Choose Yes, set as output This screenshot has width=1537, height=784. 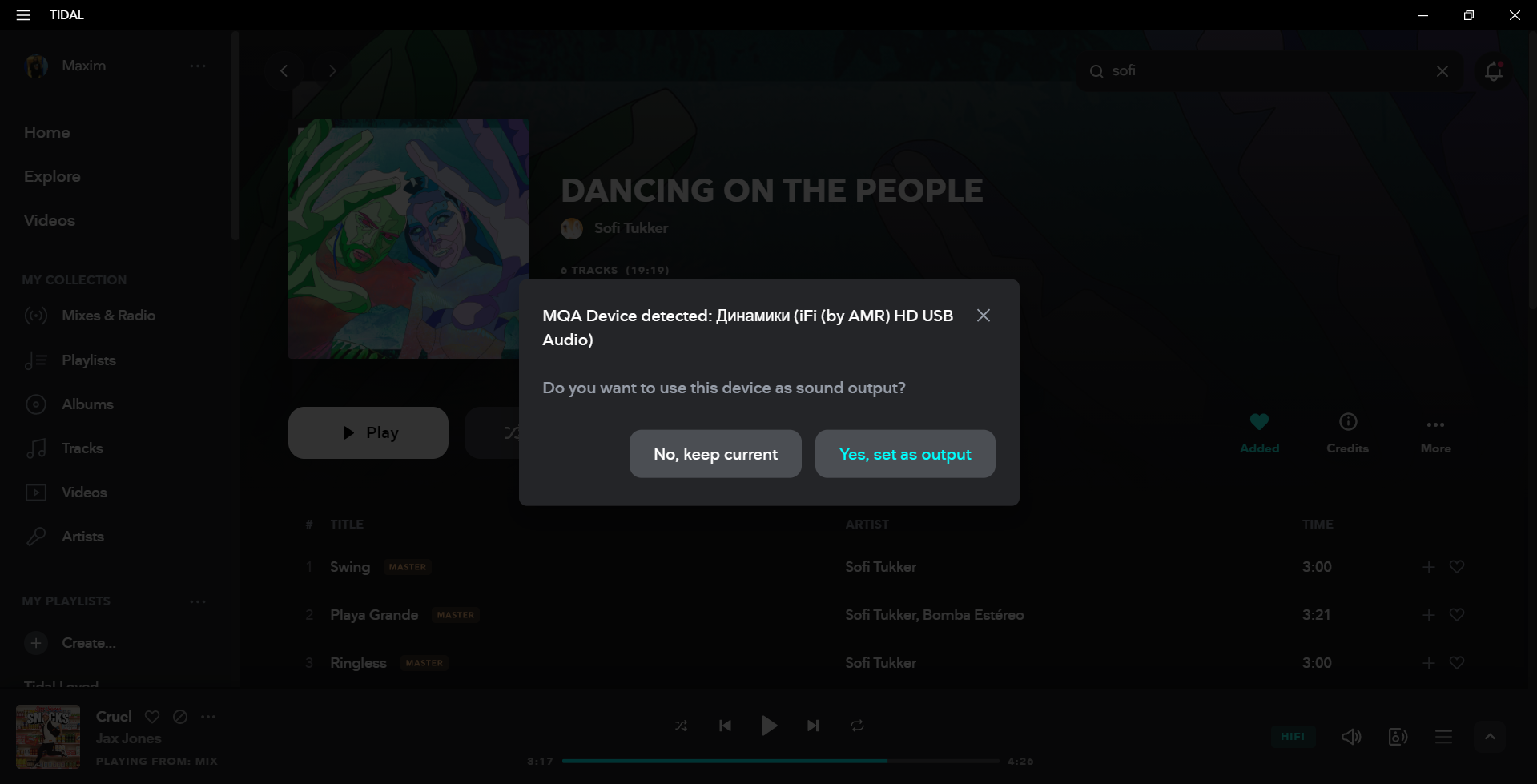pos(905,454)
